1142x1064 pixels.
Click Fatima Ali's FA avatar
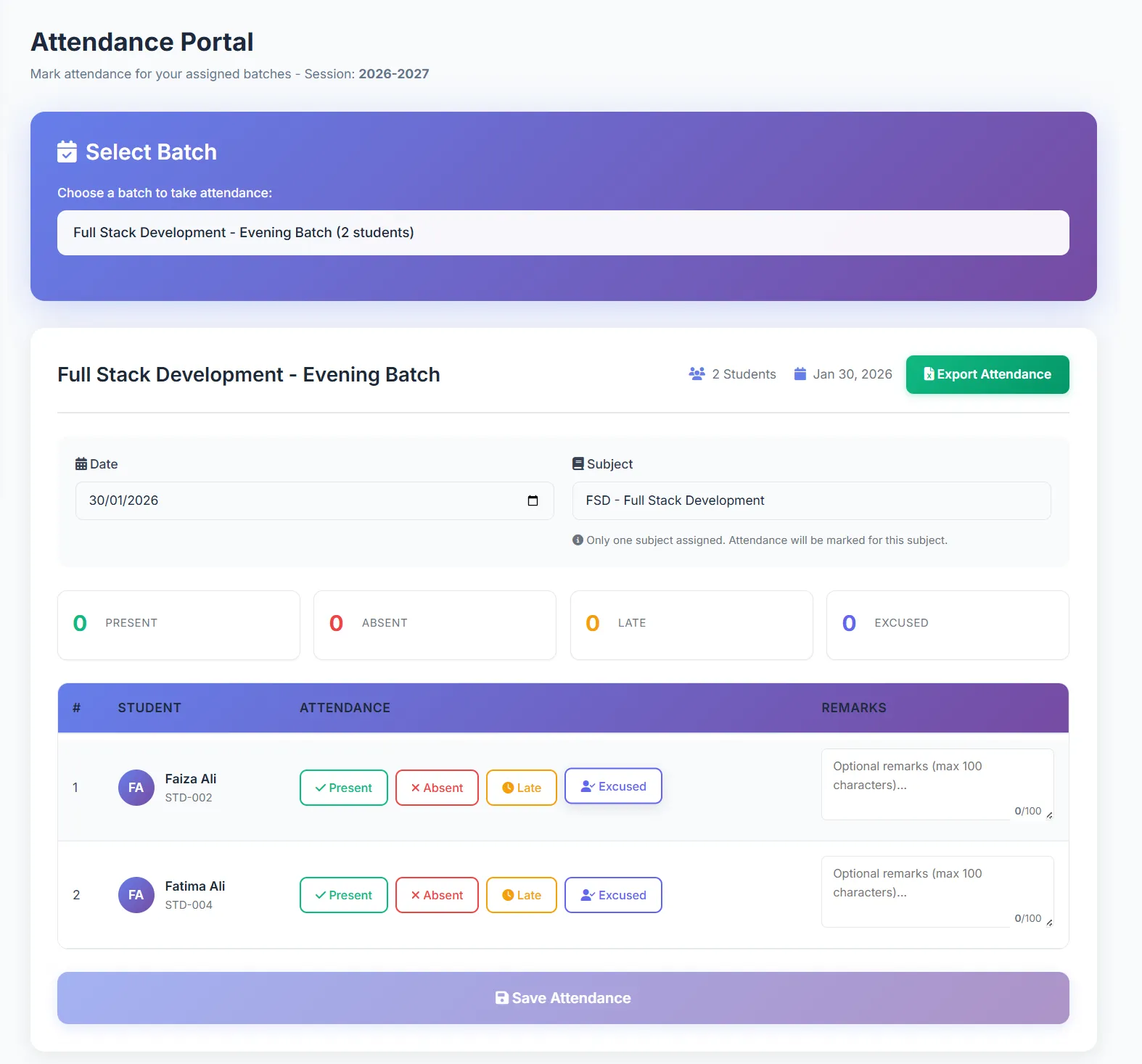coord(136,895)
